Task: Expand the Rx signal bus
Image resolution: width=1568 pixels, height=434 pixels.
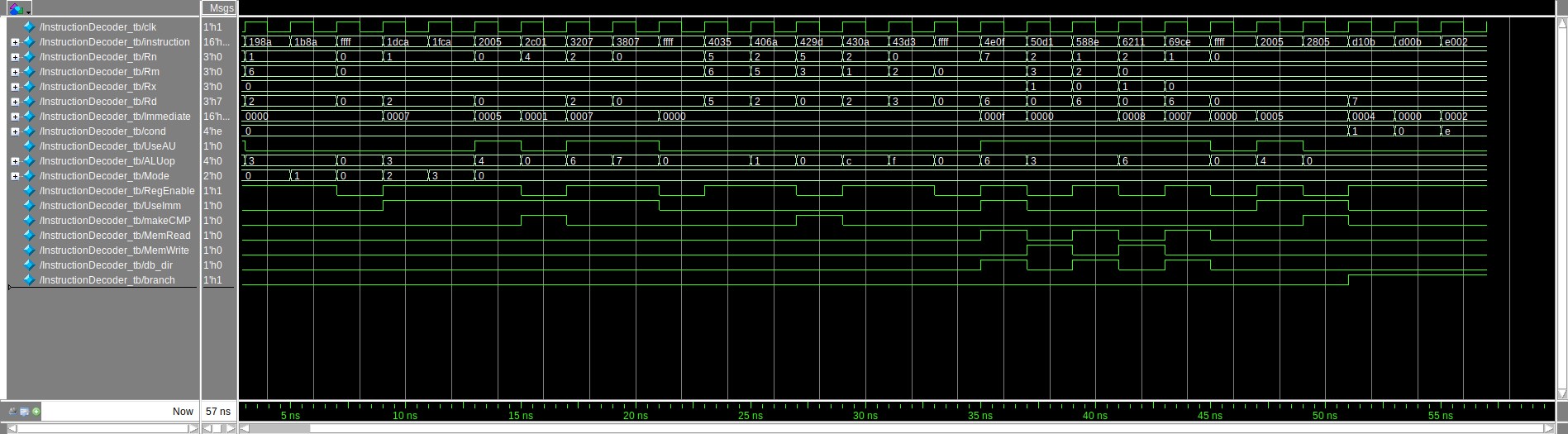Action: [x=15, y=87]
